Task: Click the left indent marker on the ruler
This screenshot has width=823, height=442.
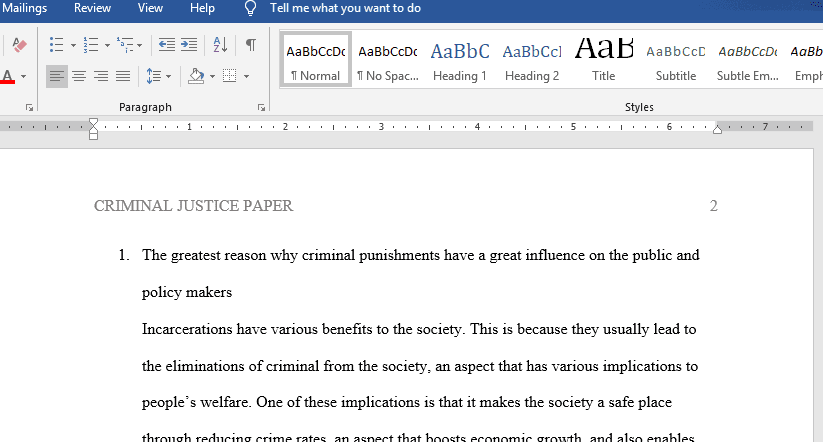Action: click(x=93, y=136)
